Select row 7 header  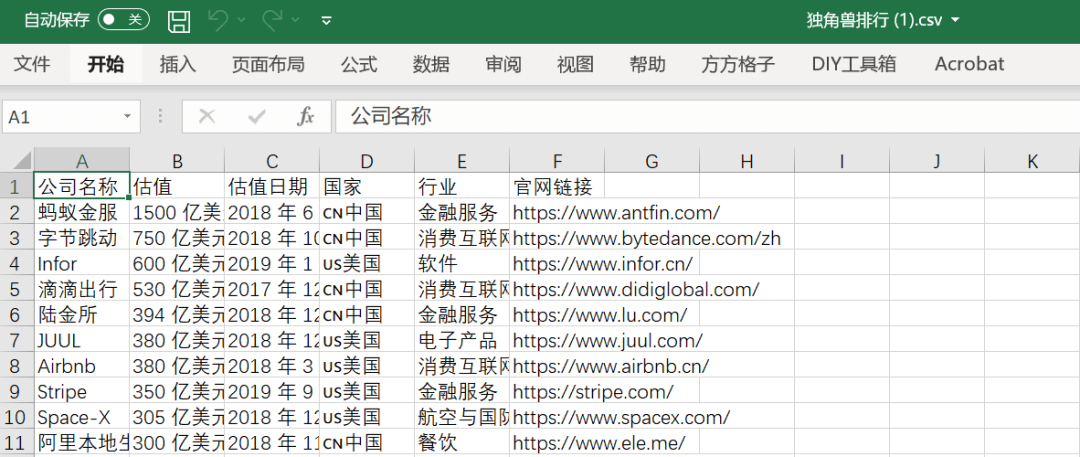[16, 341]
